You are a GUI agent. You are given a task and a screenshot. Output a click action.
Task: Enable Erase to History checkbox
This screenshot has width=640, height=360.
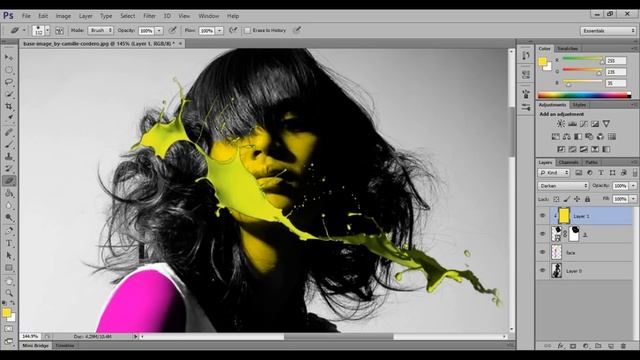click(x=247, y=31)
